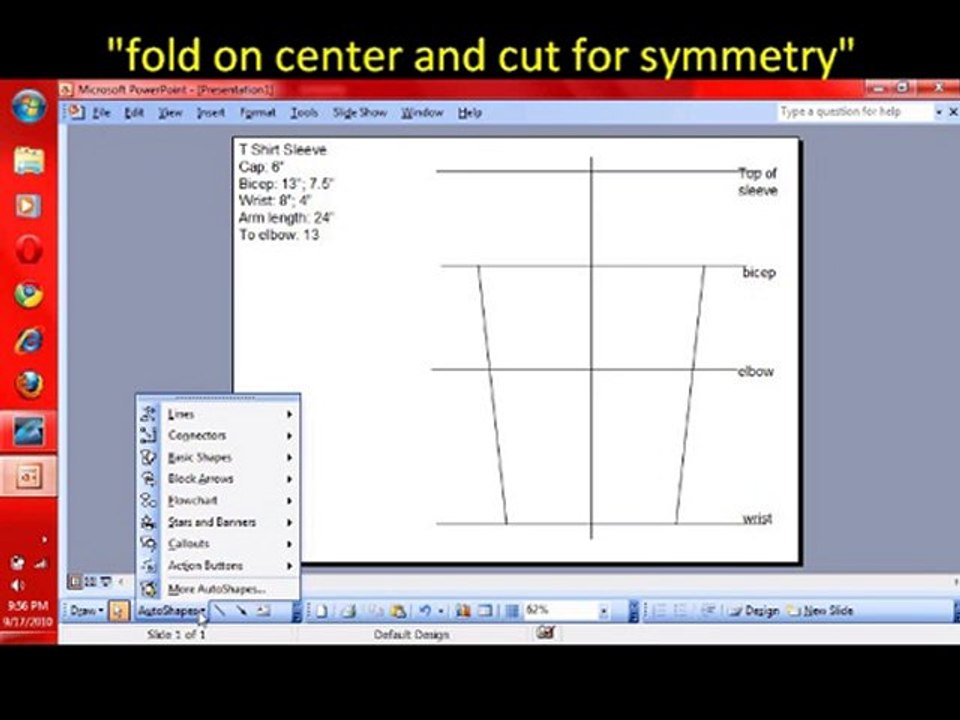Switch to PowerPoint taskbar button

point(29,476)
